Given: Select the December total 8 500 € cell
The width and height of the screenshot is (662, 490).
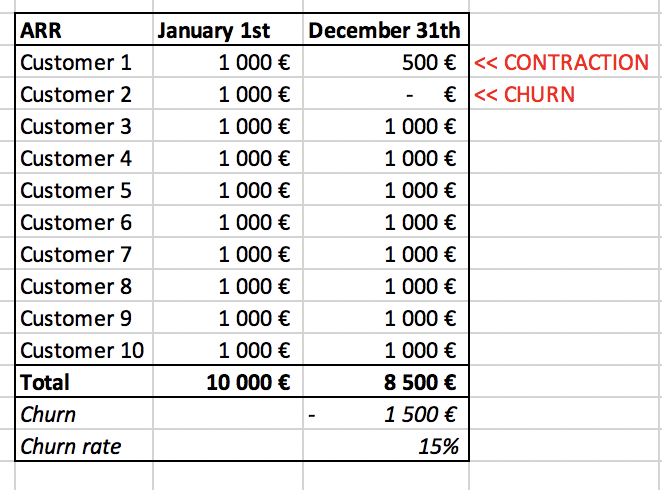Looking at the screenshot, I should tap(386, 382).
